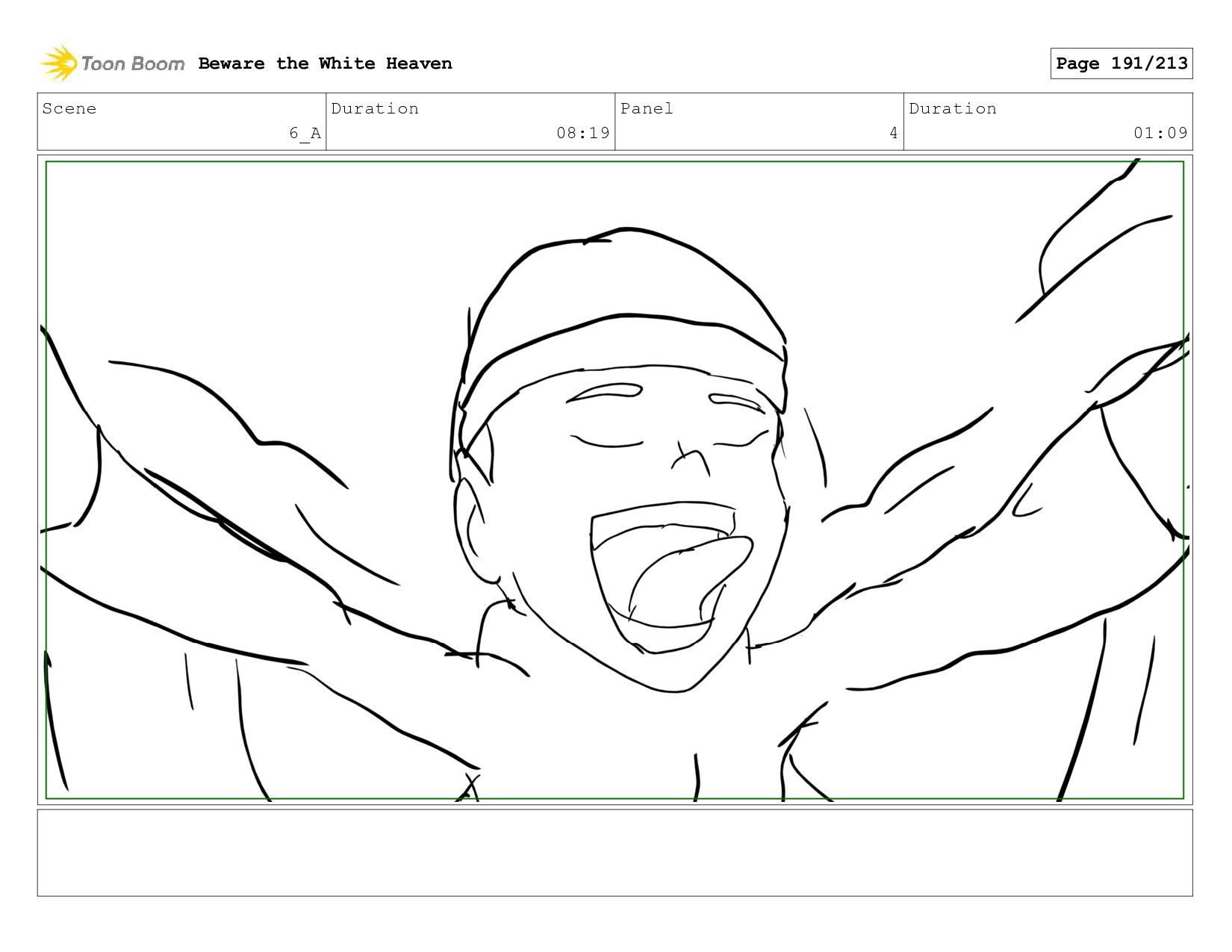
Task: Click the panel duration value '01:09'
Action: click(x=1160, y=133)
